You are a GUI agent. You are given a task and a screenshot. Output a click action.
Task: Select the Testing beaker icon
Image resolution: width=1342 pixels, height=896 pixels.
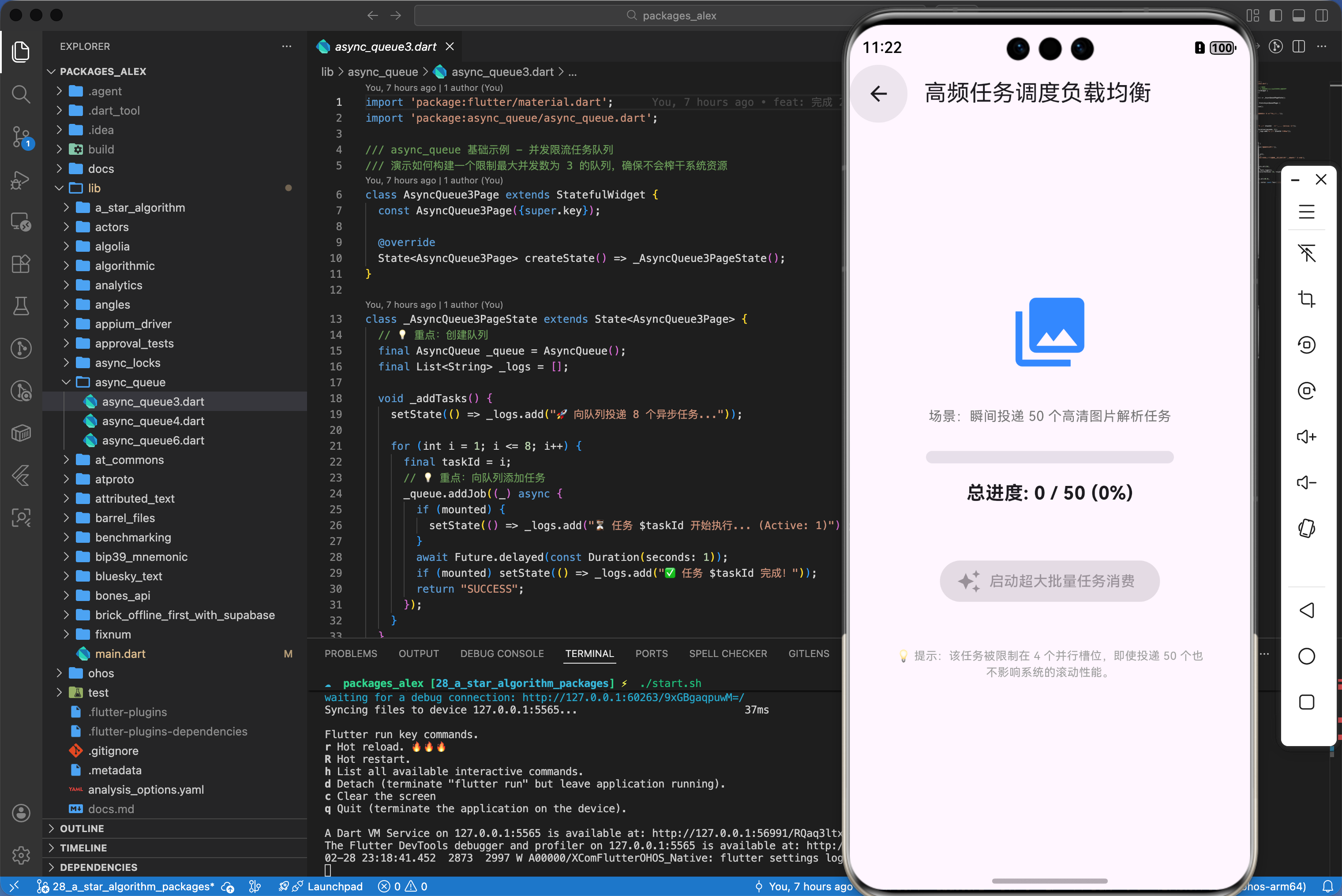(x=21, y=306)
